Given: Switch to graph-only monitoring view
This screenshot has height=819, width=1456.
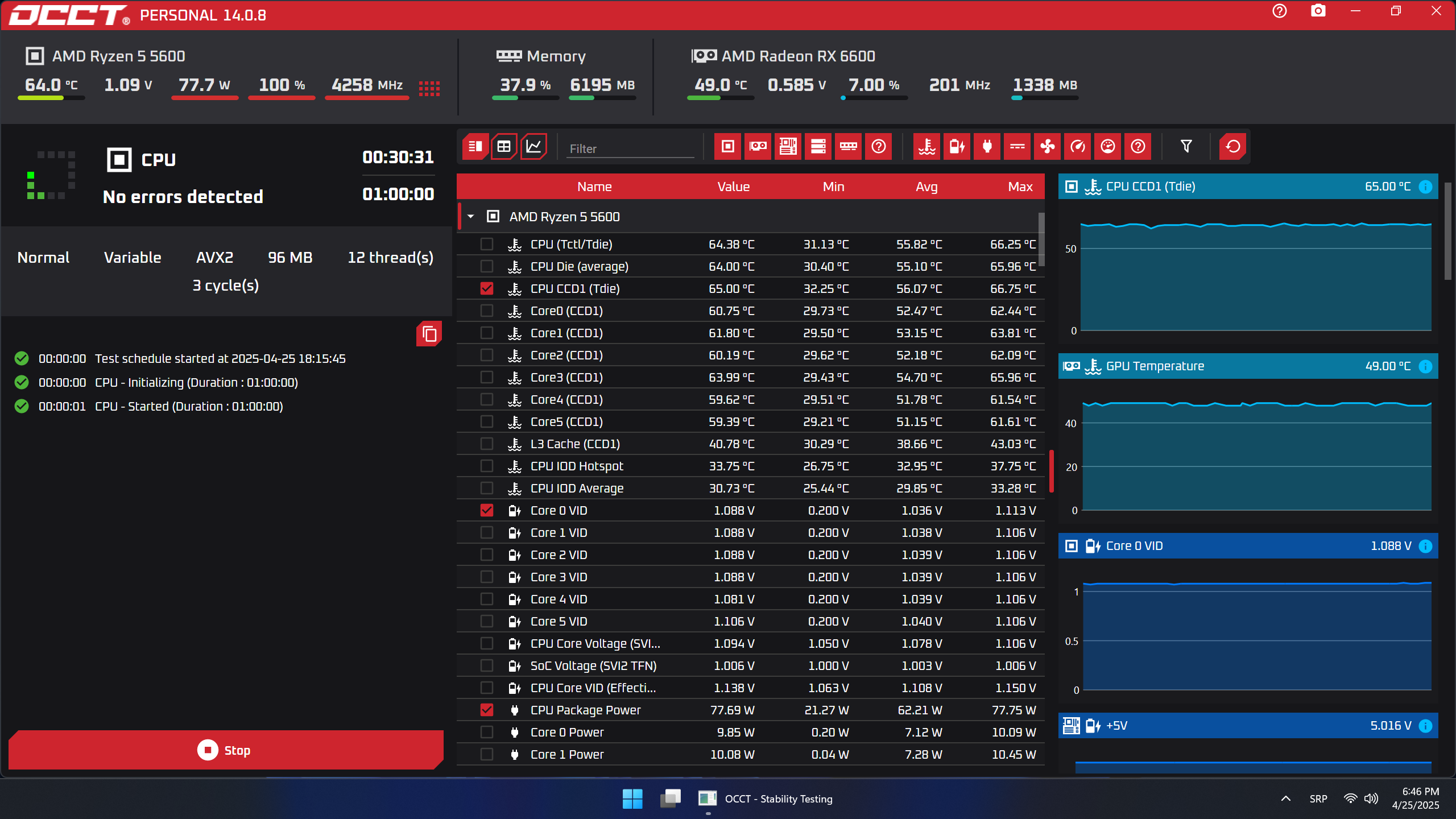Looking at the screenshot, I should (x=533, y=147).
